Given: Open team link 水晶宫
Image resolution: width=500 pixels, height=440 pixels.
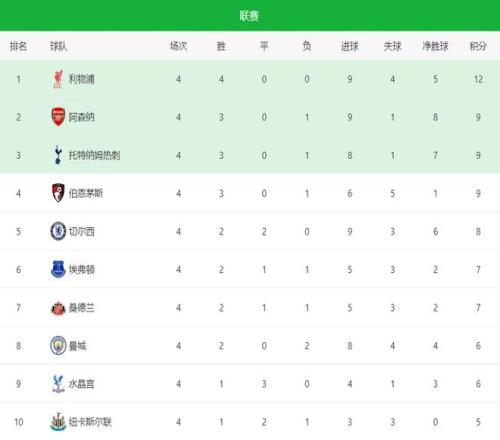Looking at the screenshot, I should tap(82, 384).
